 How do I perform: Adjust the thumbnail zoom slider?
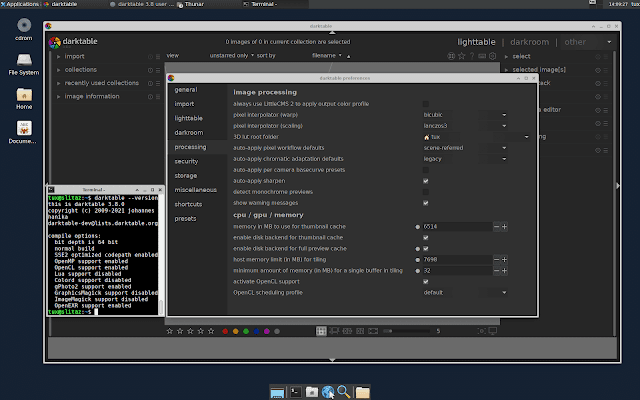[x=406, y=331]
